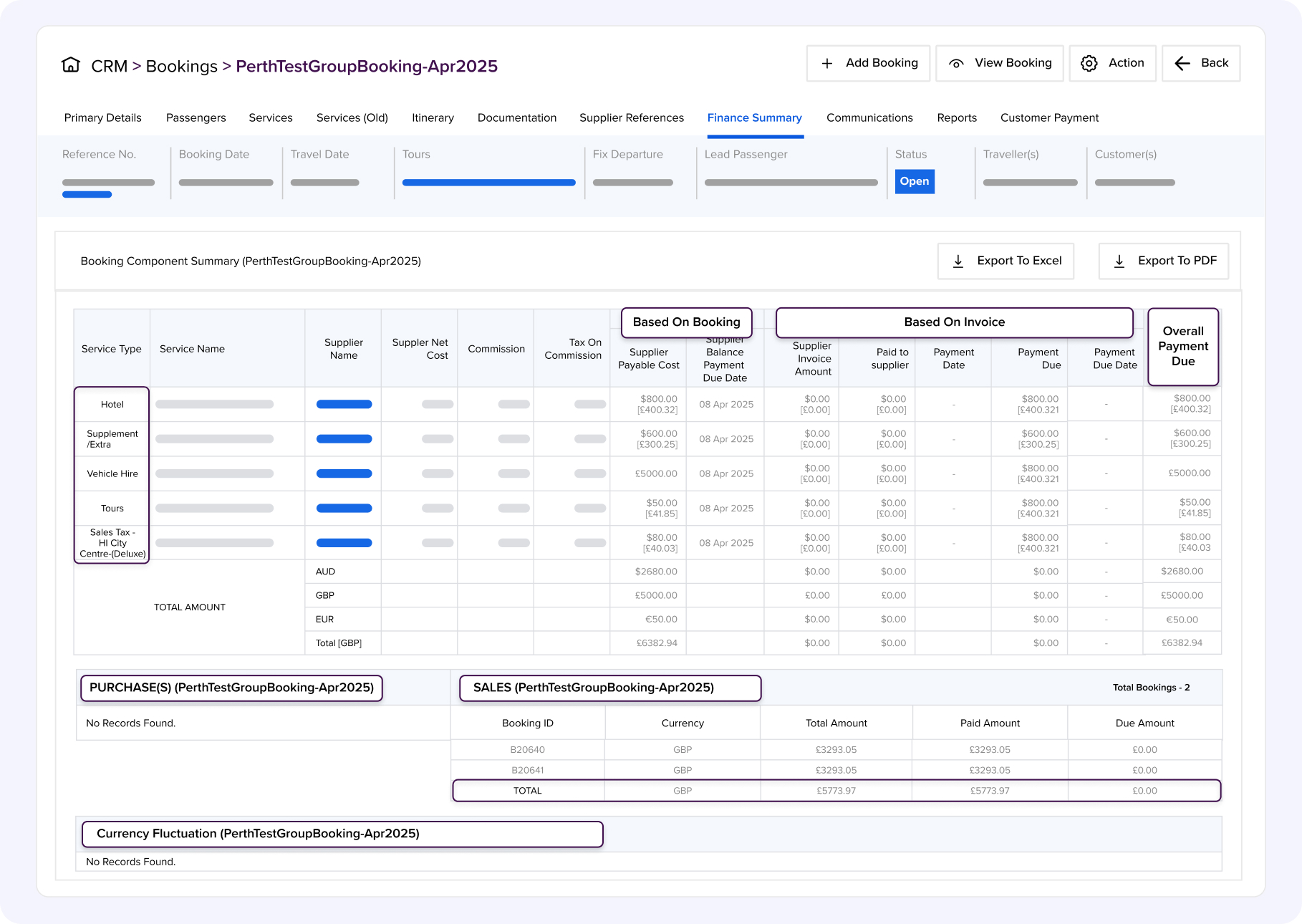
Task: Click the Vehicle Hire supplier name link
Action: [x=344, y=473]
